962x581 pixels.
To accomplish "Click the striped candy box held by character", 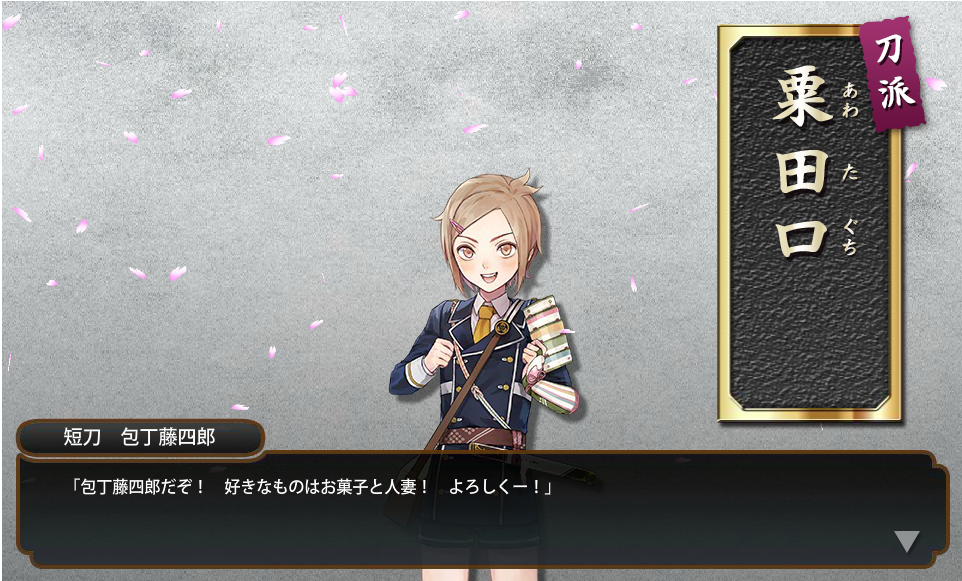I will 549,333.
